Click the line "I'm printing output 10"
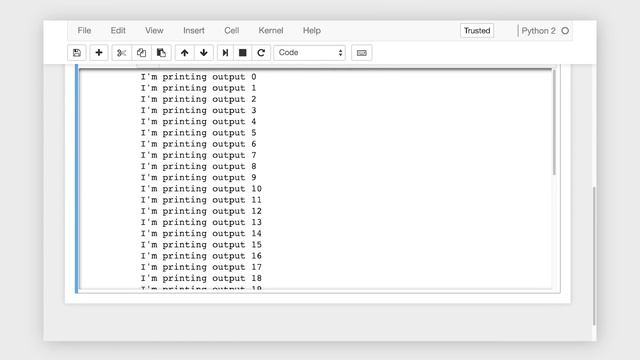 click(201, 189)
